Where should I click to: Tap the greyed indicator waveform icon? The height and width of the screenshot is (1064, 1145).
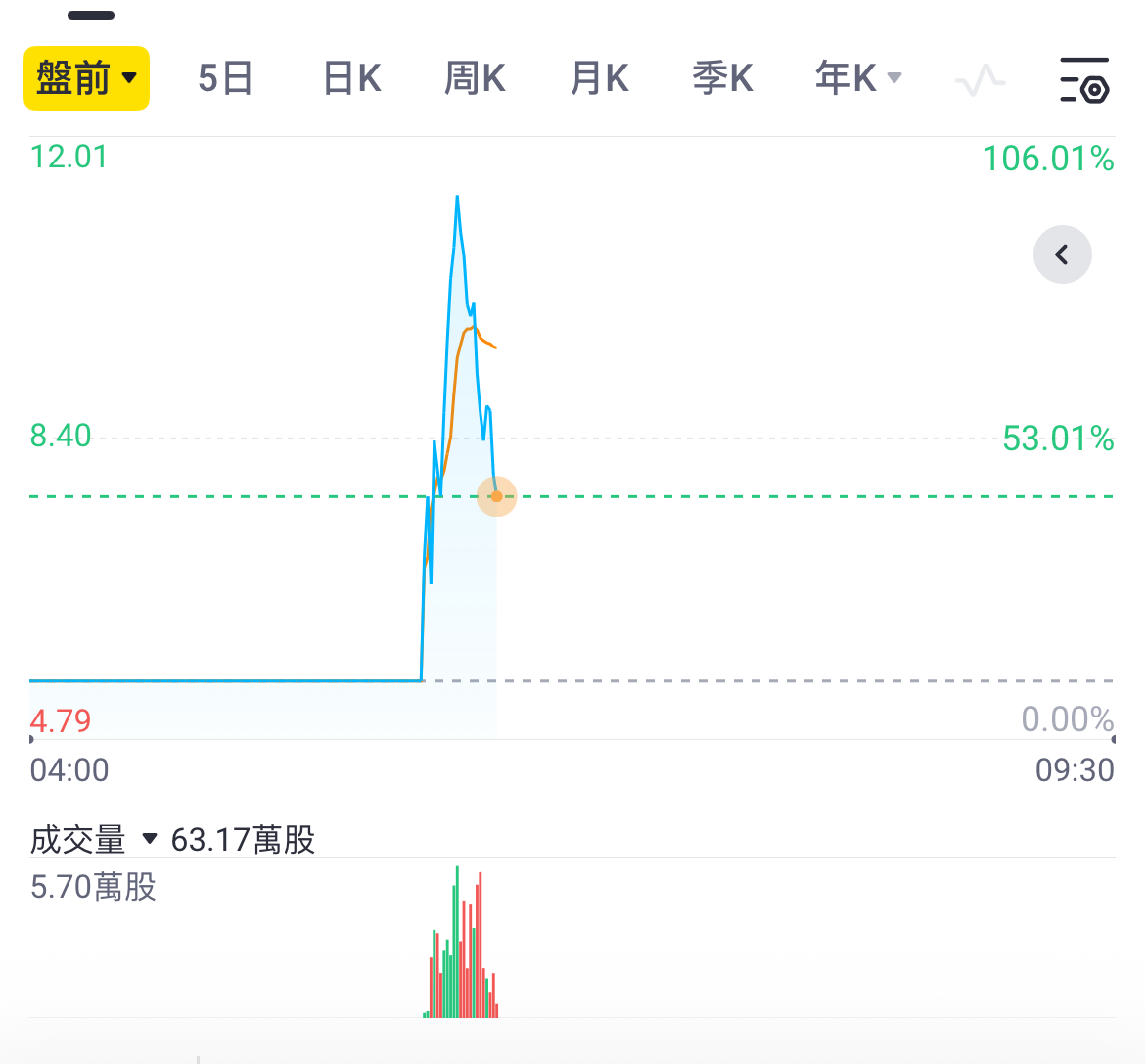(x=980, y=79)
